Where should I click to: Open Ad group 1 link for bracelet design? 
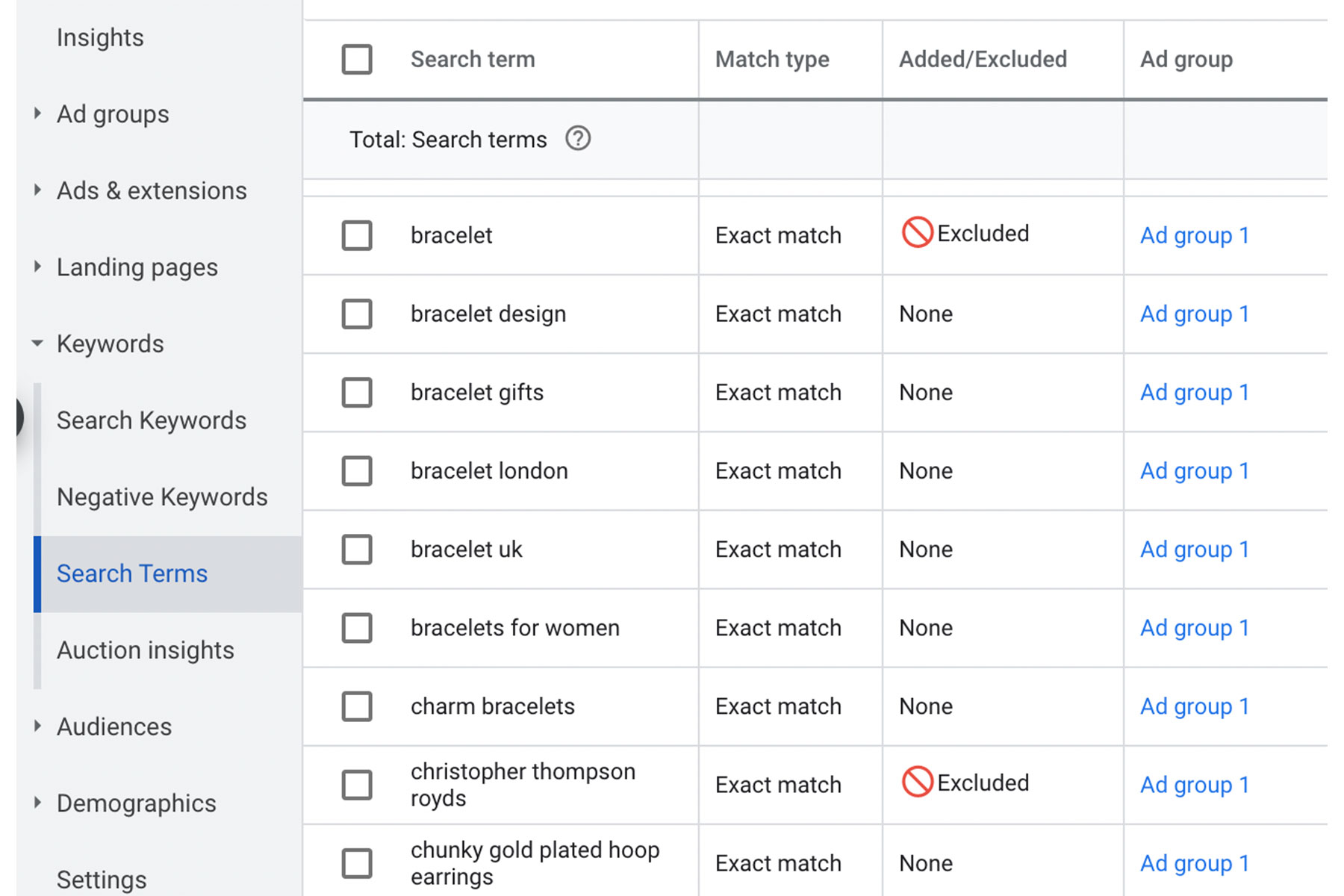pos(1195,314)
